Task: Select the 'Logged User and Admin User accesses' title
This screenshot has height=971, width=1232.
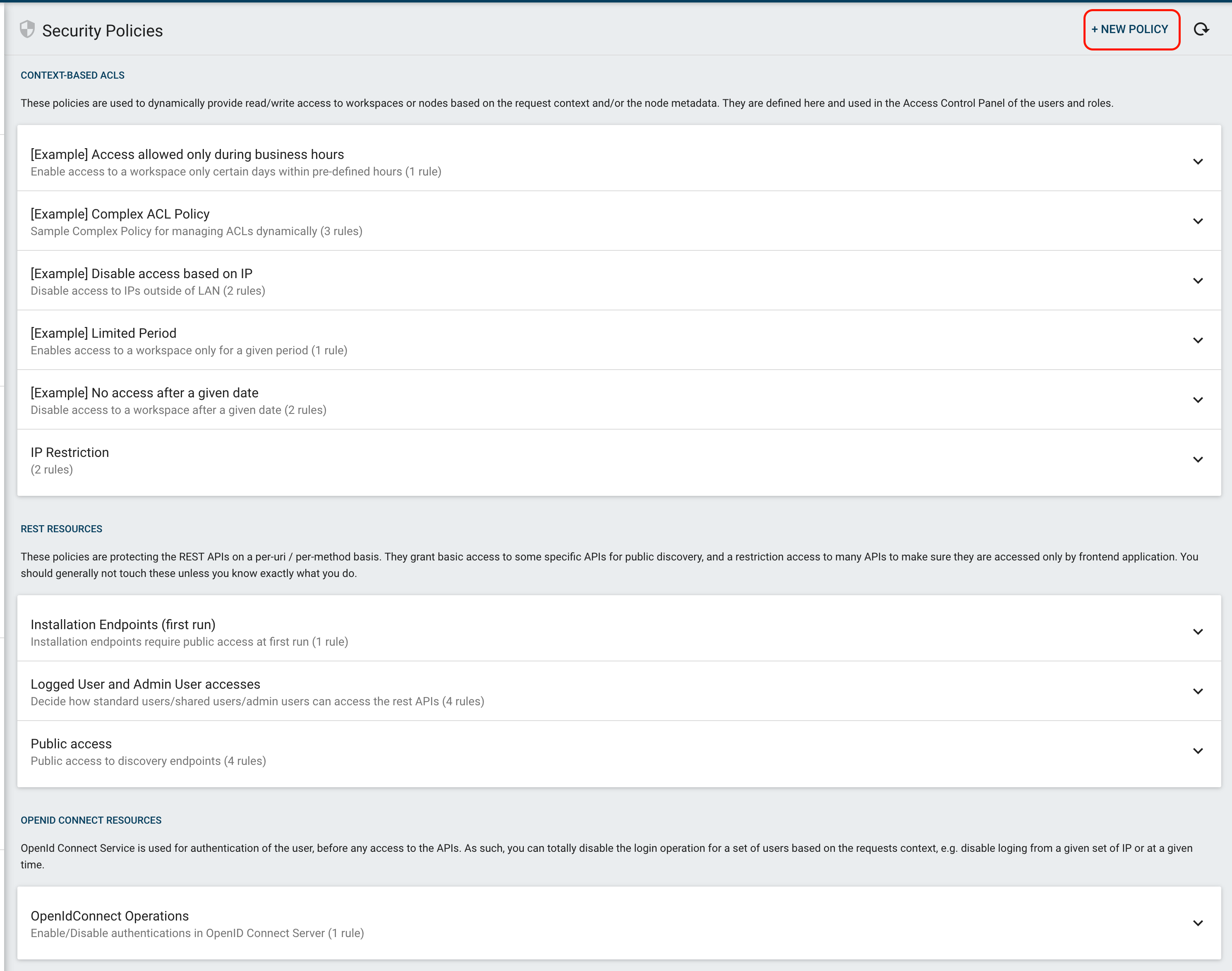Action: pos(146,685)
